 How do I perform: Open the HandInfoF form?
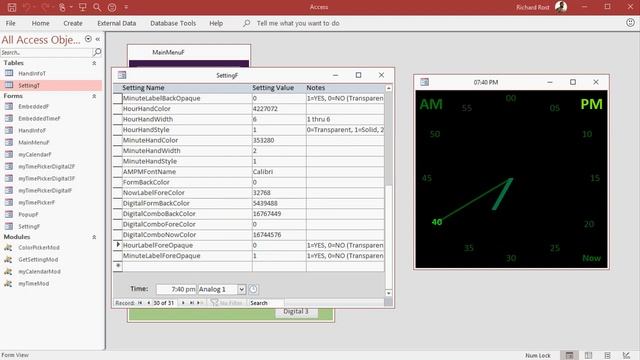32,131
